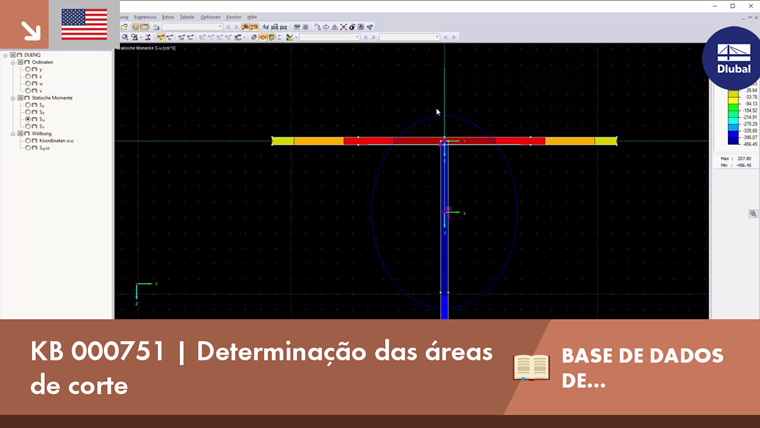Select the Su static moment radio button
Image resolution: width=760 pixels, height=428 pixels.
point(28,119)
